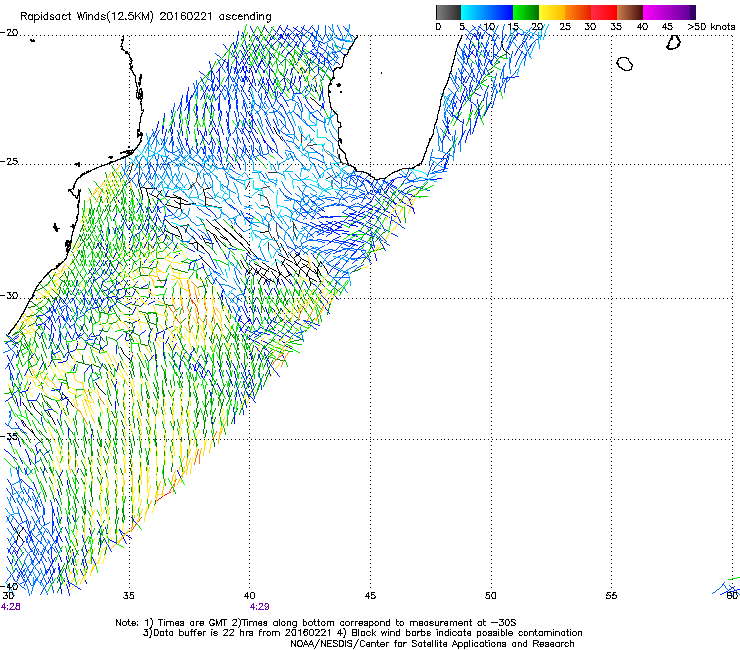Click the purple '4:29' time label

point(260,607)
